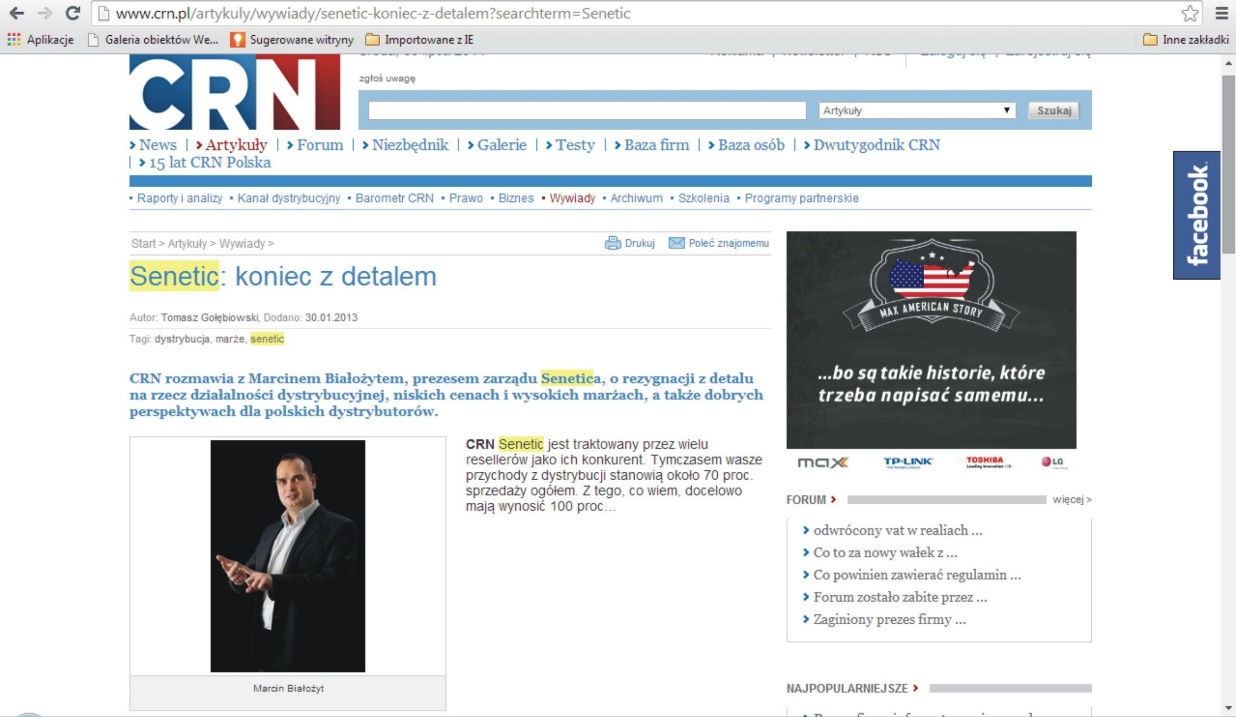Click the site search text field

tap(587, 110)
